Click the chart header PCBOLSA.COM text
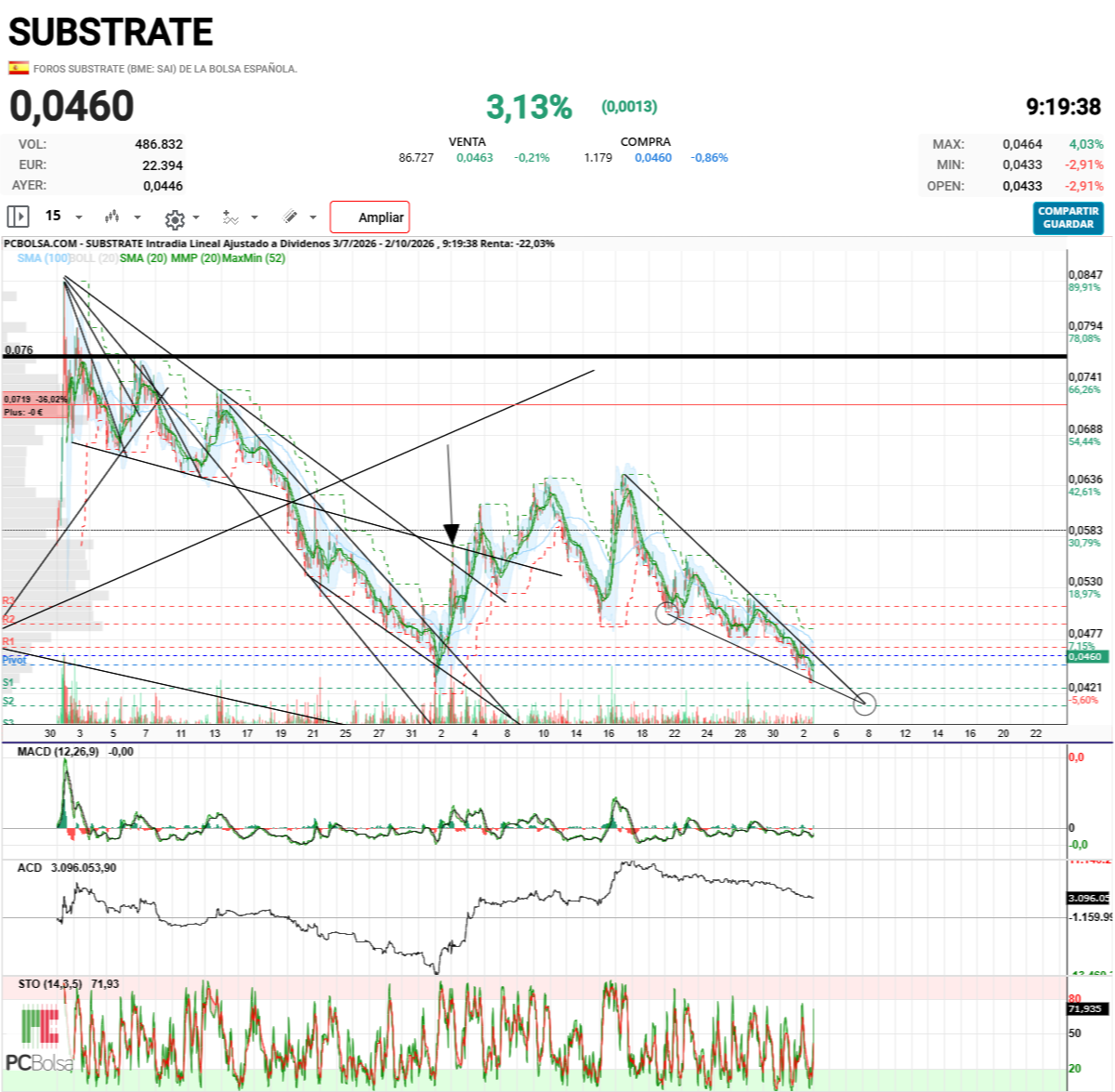This screenshot has height=1092, width=1115. click(40, 243)
